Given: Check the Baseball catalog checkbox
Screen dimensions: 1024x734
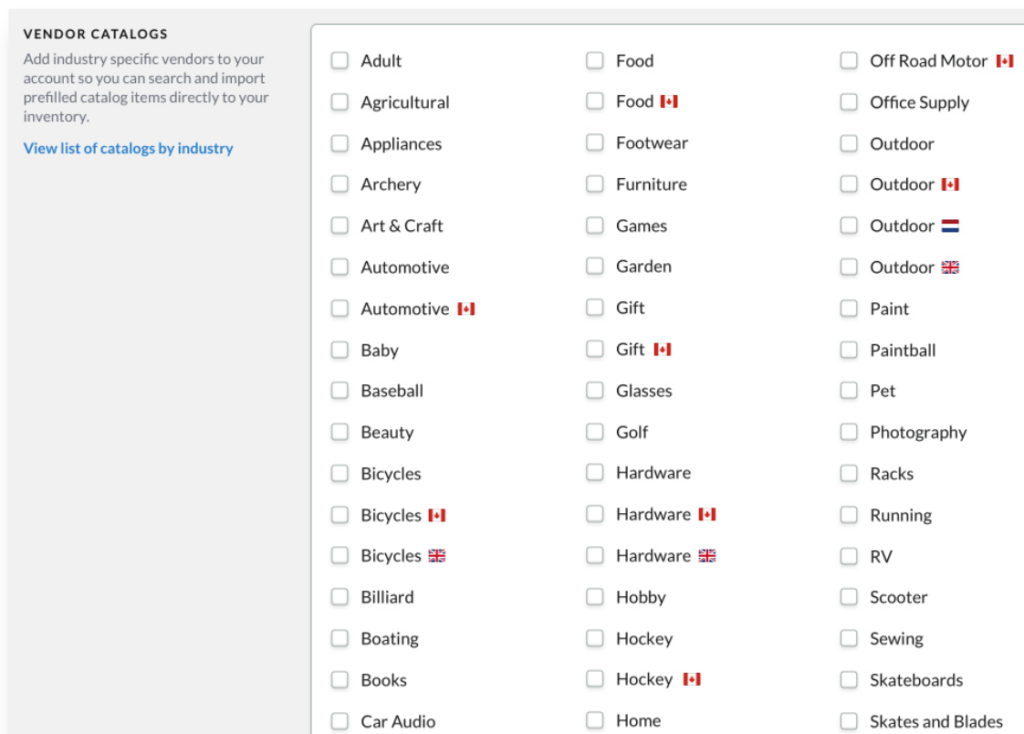Looking at the screenshot, I should [x=339, y=390].
